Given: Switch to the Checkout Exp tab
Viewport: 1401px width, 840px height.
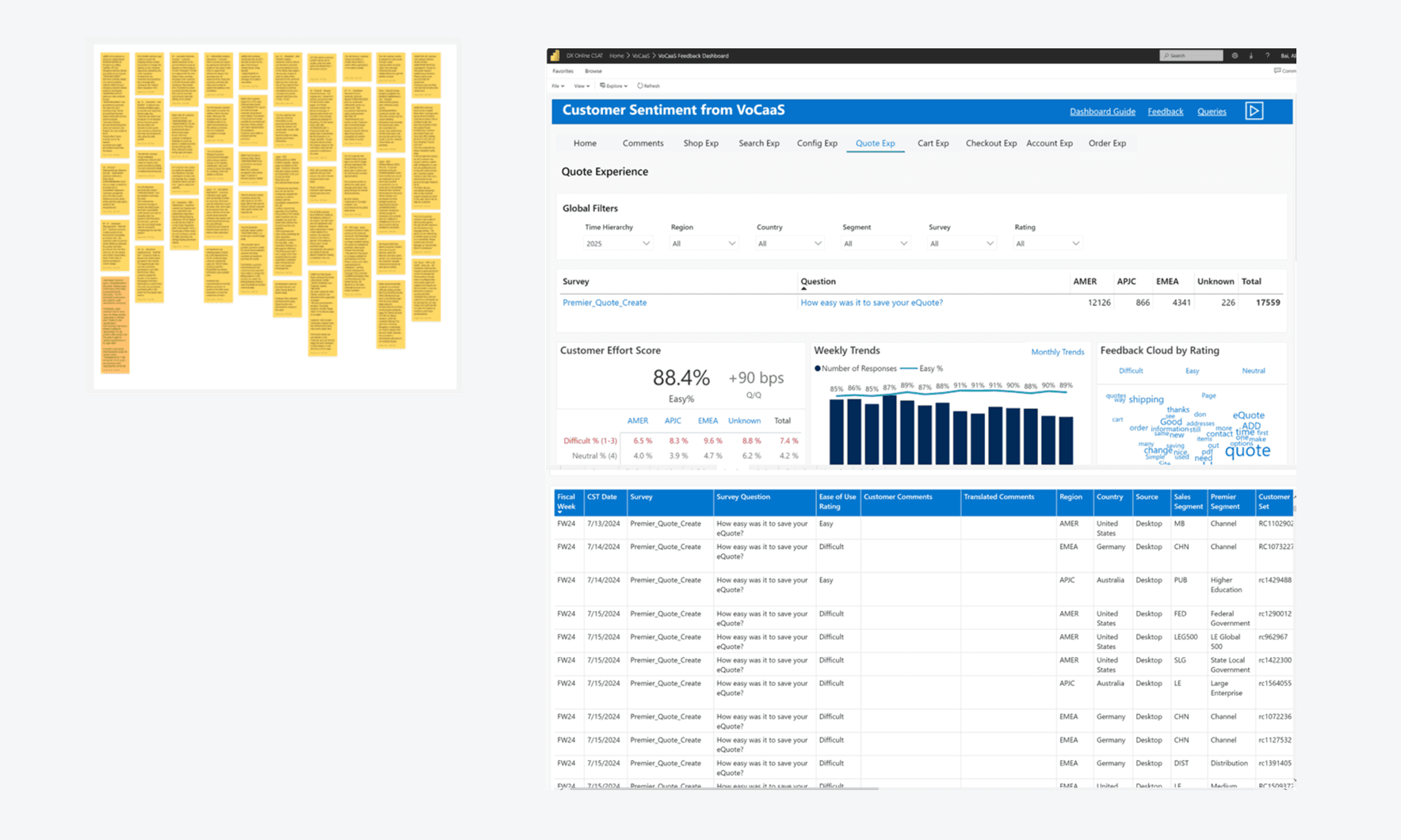Looking at the screenshot, I should tap(991, 143).
